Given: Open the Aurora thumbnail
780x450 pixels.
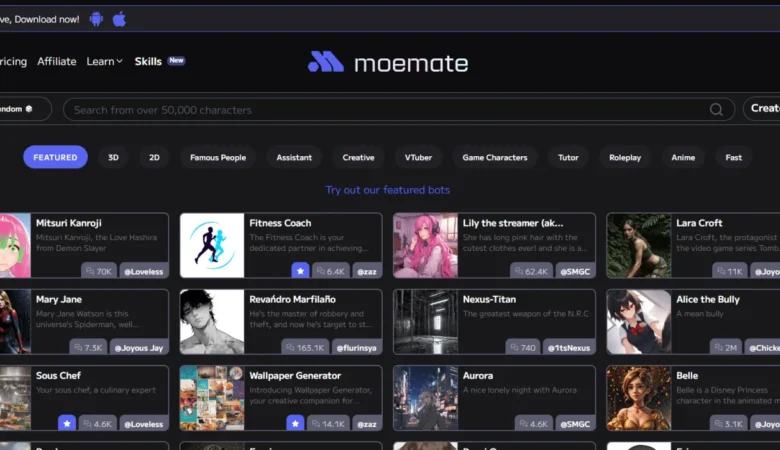Looking at the screenshot, I should point(425,398).
